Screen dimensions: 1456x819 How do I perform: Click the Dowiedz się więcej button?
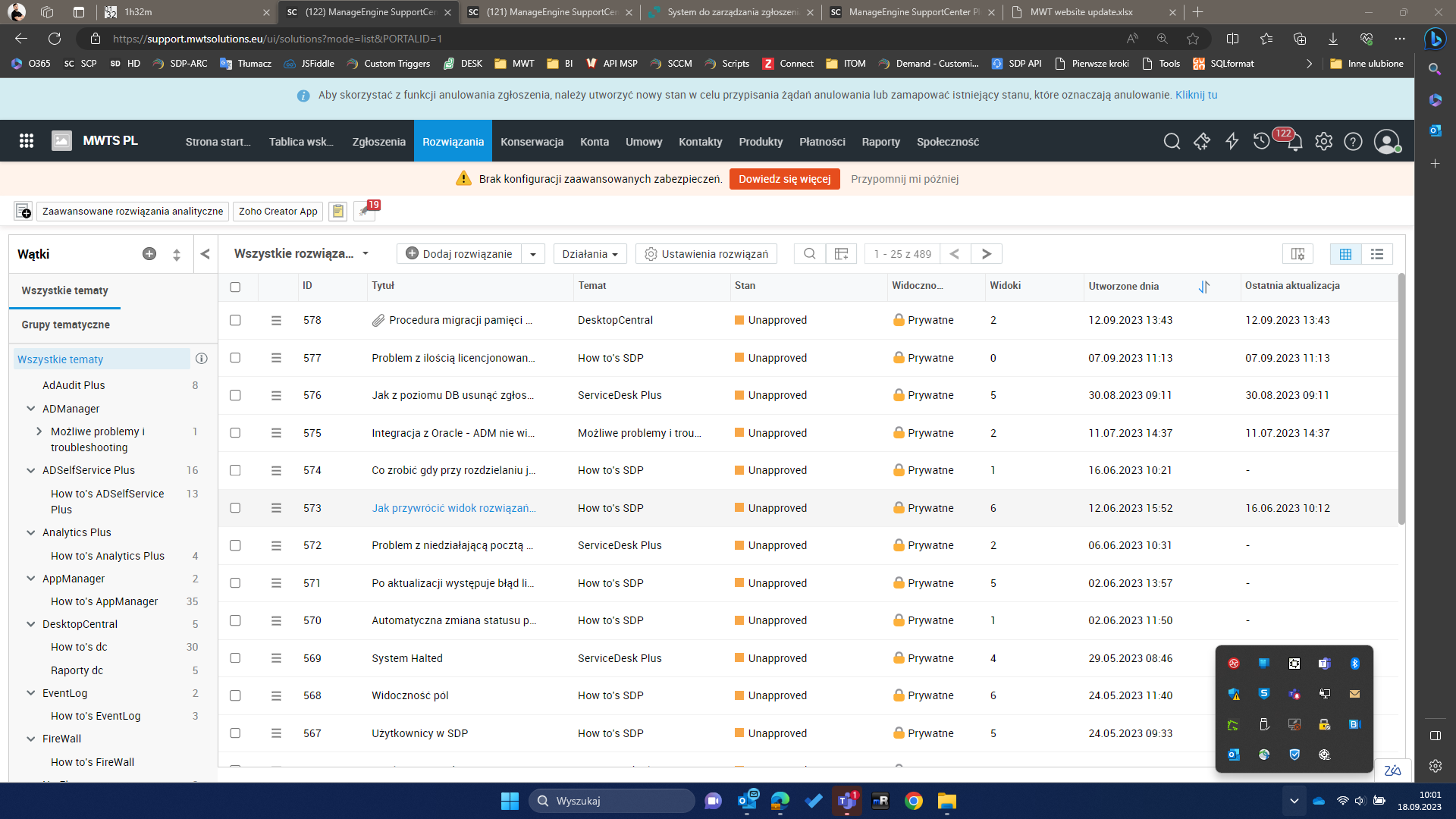(x=784, y=179)
